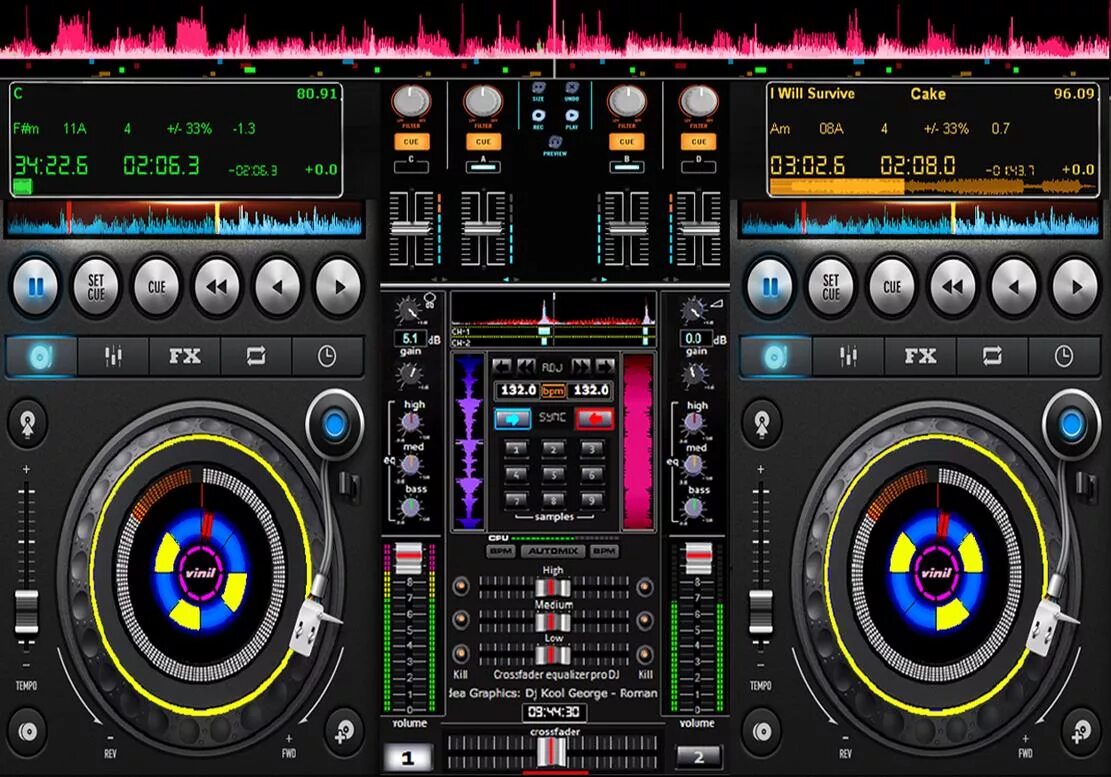1111x777 pixels.
Task: Toggle left Medium kill button
Action: [x=461, y=620]
